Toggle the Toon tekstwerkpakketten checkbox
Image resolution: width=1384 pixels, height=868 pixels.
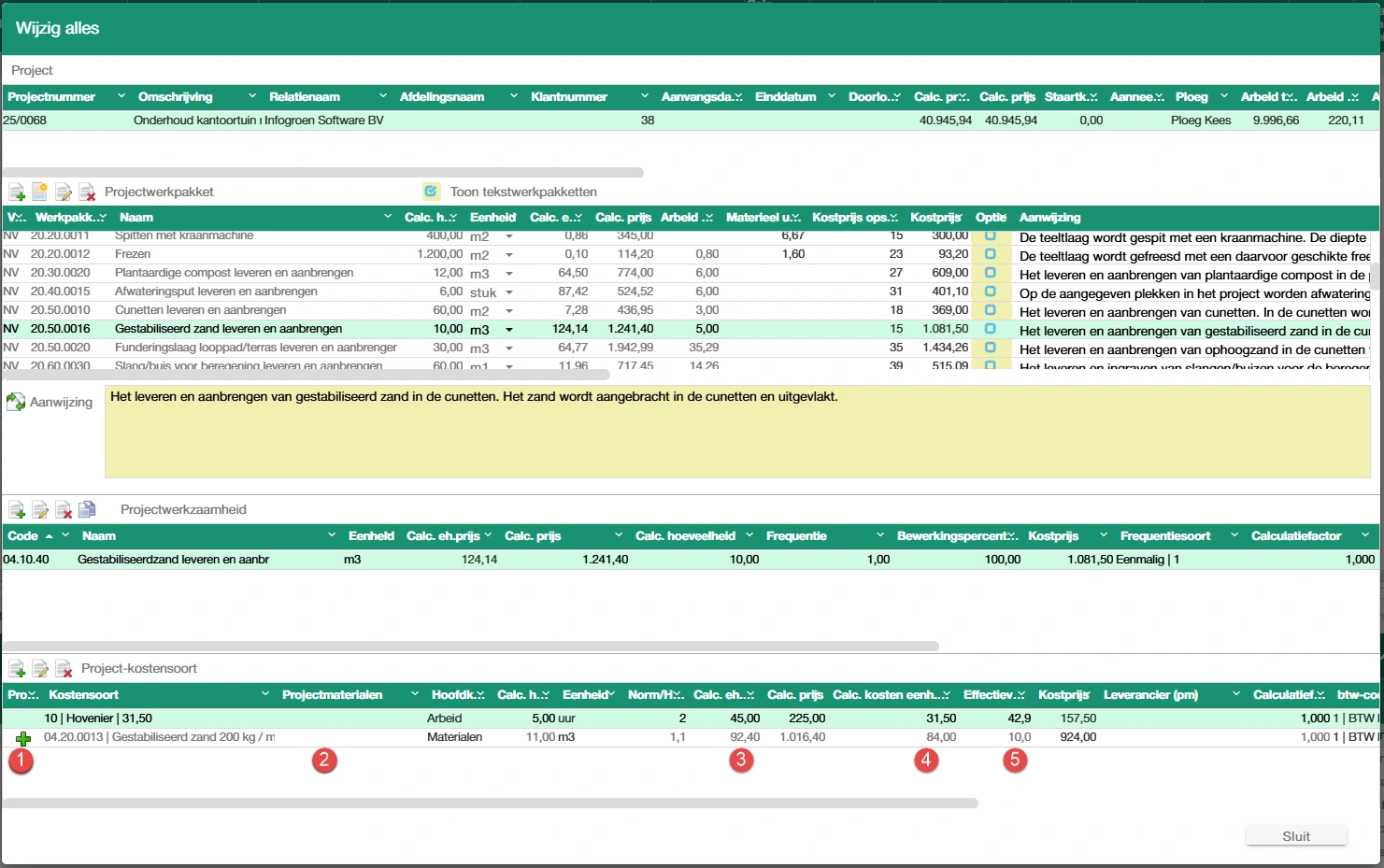(431, 192)
